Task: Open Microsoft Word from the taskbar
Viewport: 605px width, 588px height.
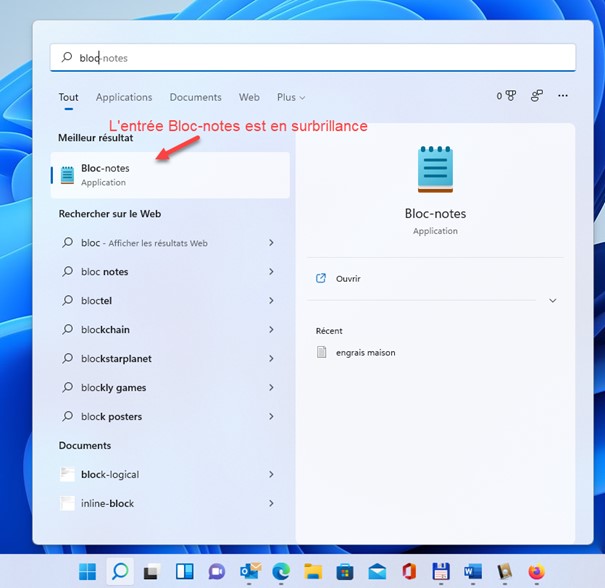Action: click(473, 572)
